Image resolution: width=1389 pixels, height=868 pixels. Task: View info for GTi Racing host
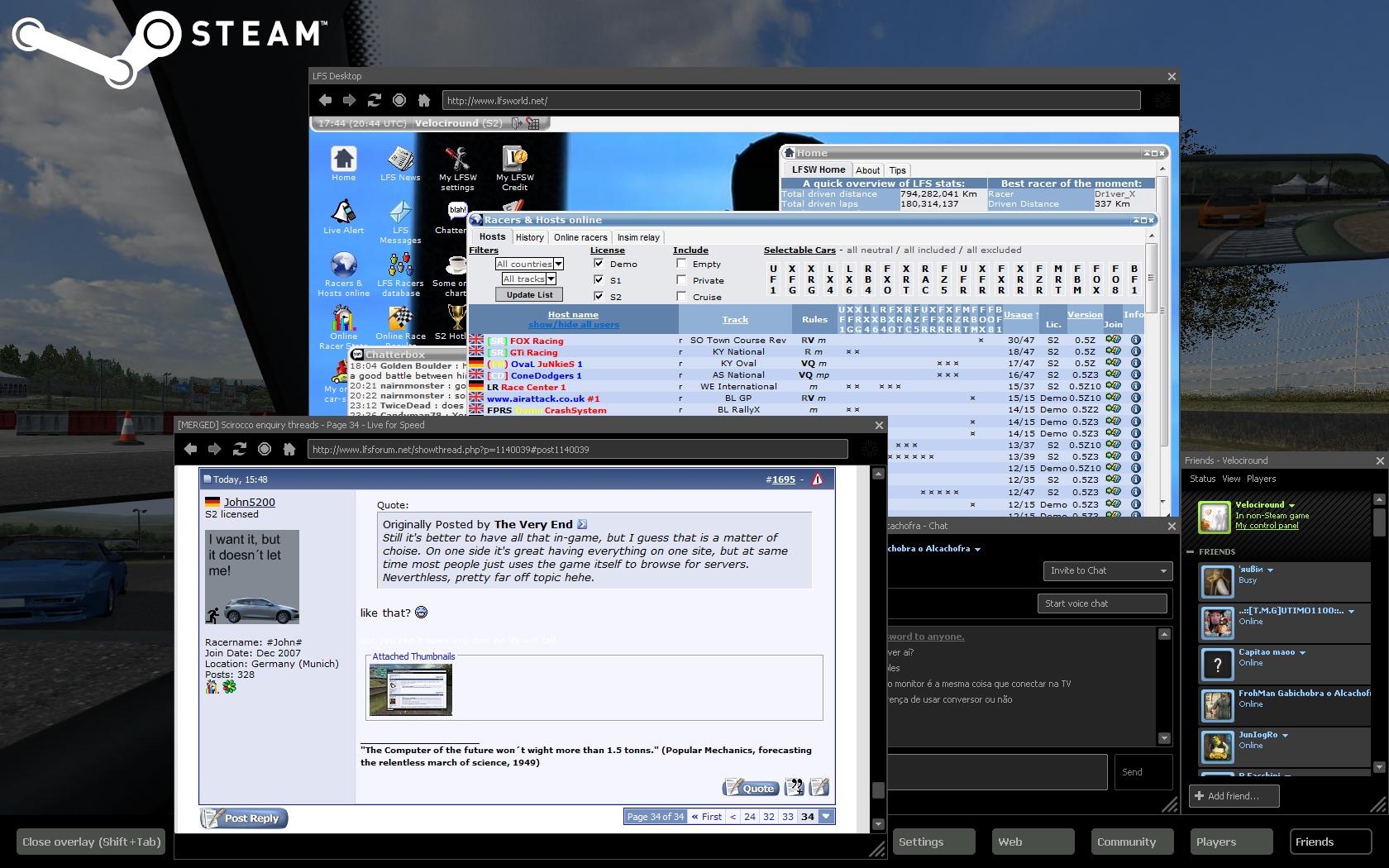pyautogui.click(x=1136, y=351)
